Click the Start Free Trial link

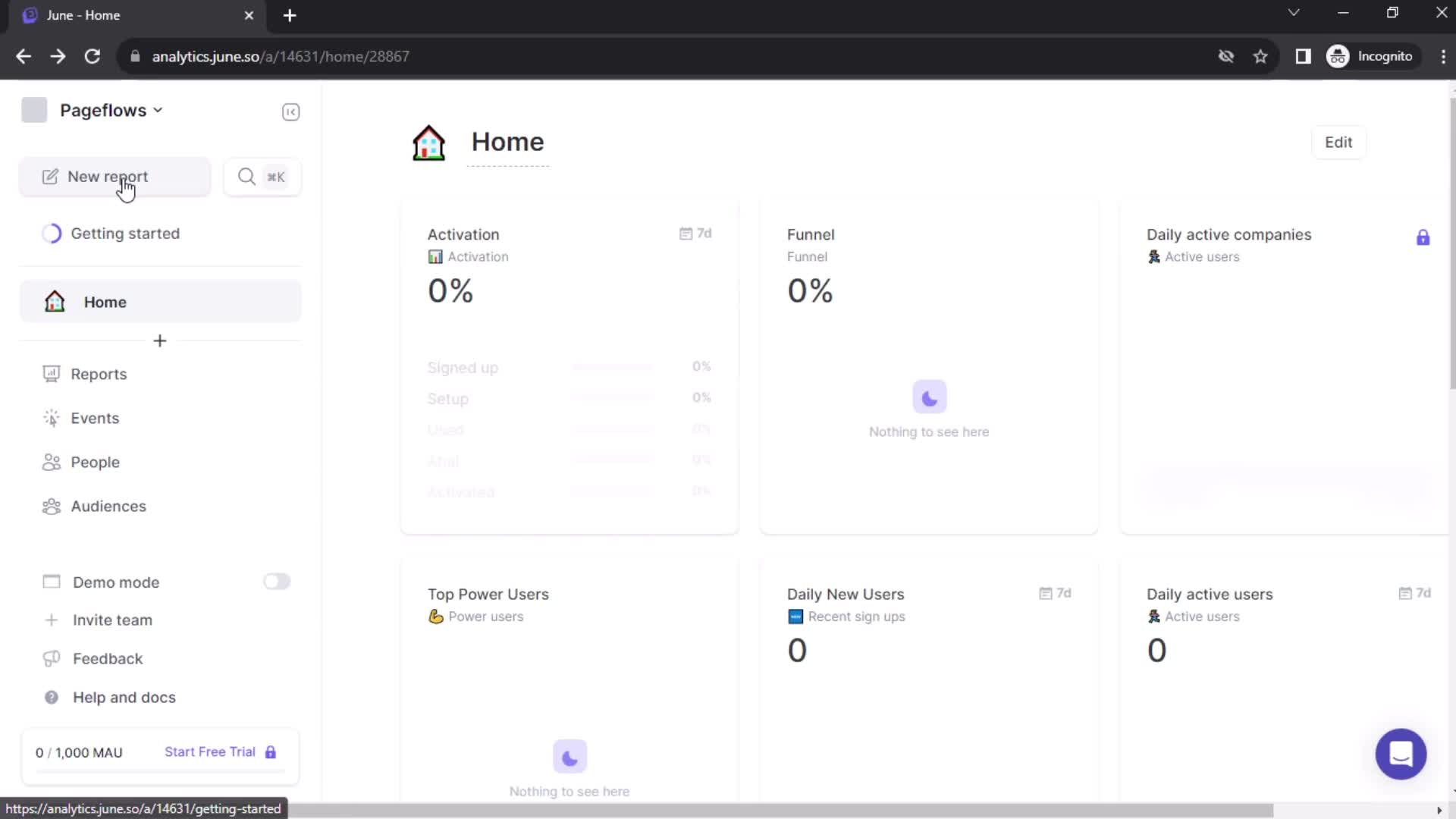[x=210, y=752]
